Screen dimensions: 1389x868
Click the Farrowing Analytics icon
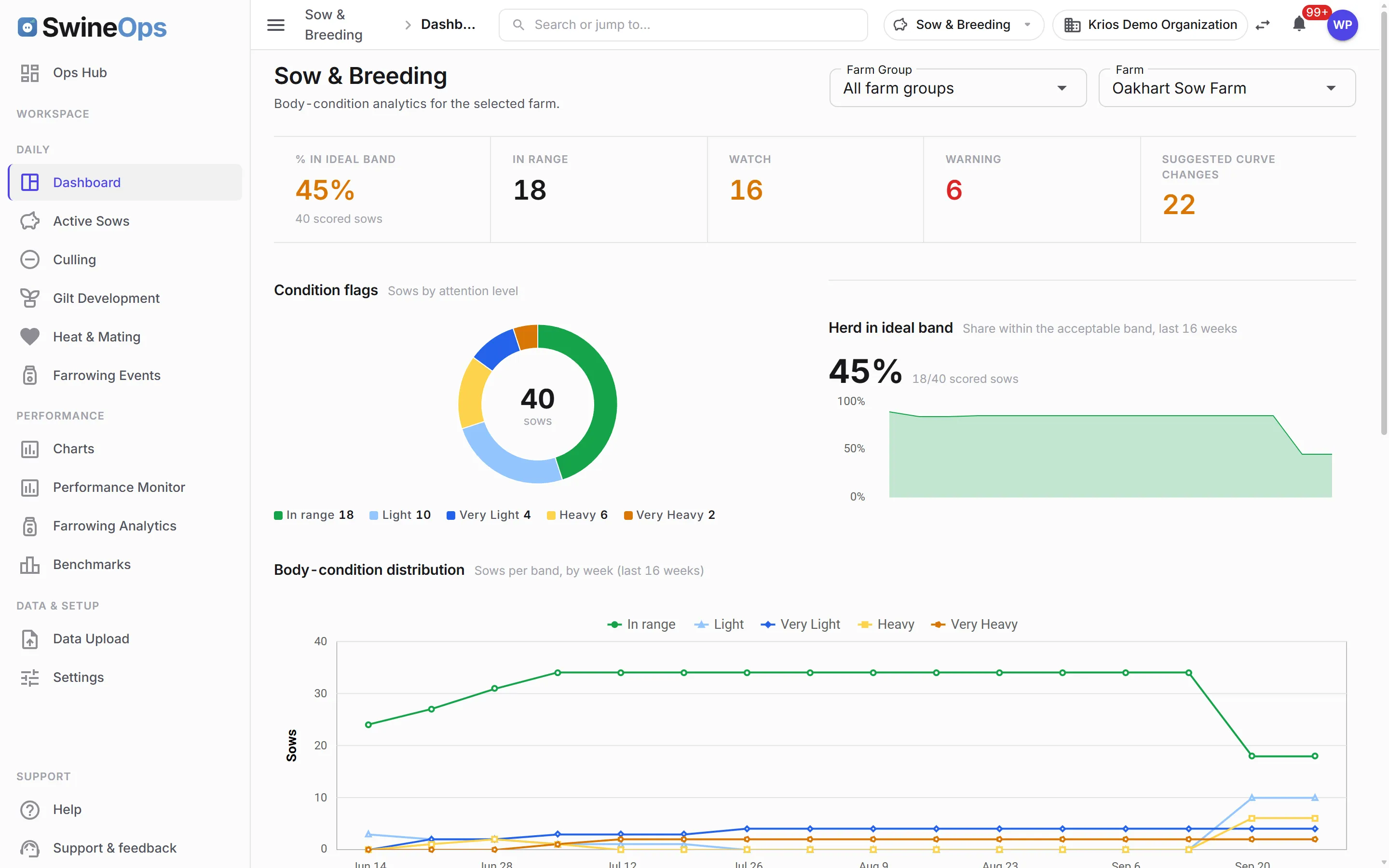(30, 526)
